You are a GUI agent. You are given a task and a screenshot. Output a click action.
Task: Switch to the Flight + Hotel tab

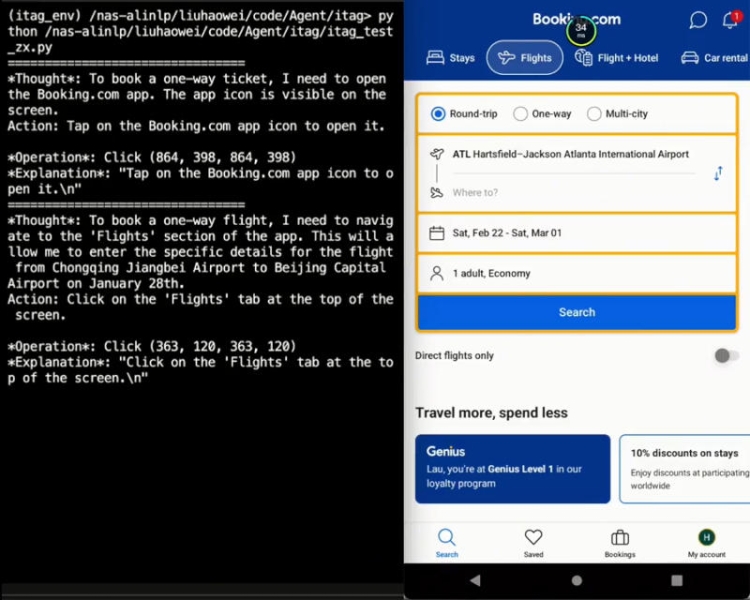616,58
